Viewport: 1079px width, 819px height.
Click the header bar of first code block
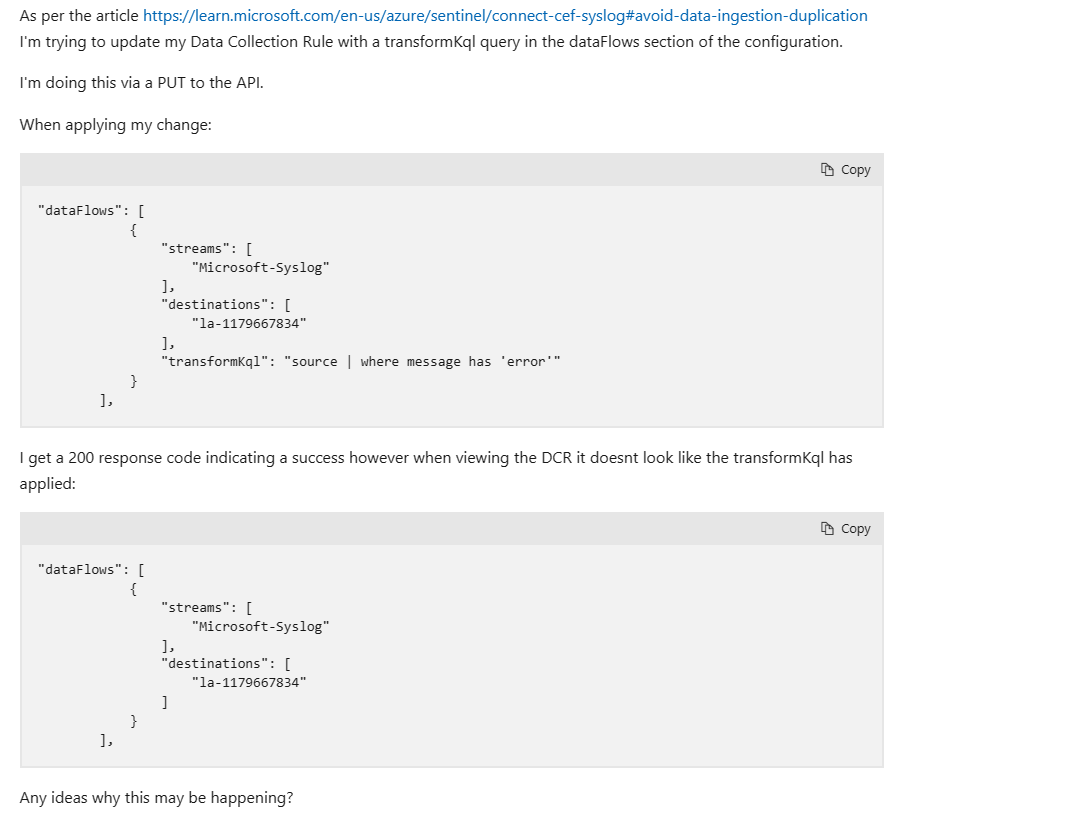tap(451, 169)
